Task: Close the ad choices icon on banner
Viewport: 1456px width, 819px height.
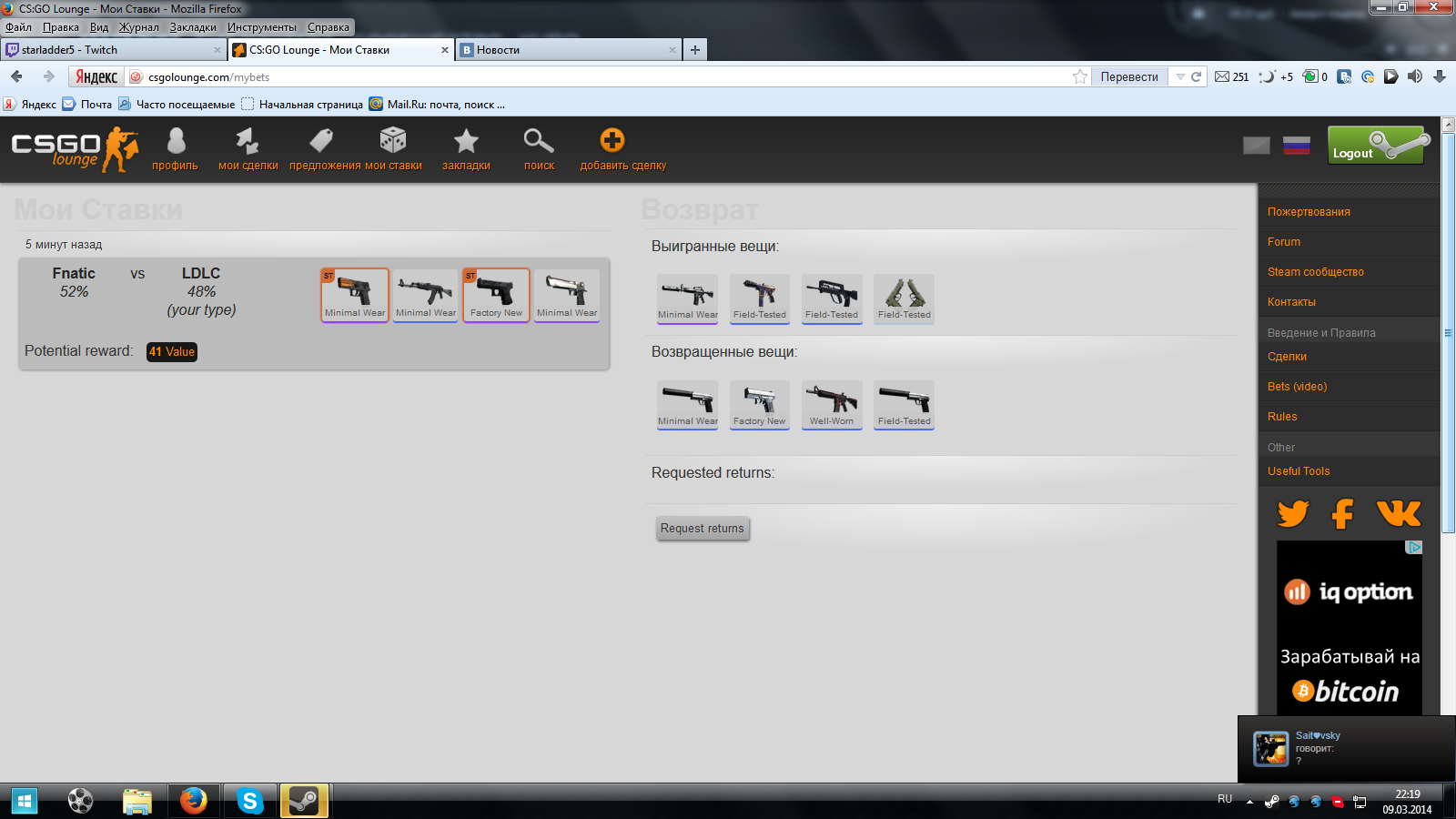Action: tap(1414, 548)
